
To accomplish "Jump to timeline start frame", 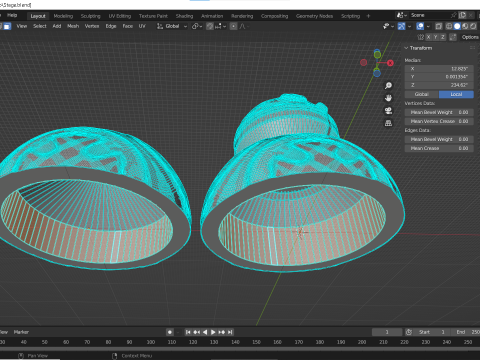I will 188,332.
